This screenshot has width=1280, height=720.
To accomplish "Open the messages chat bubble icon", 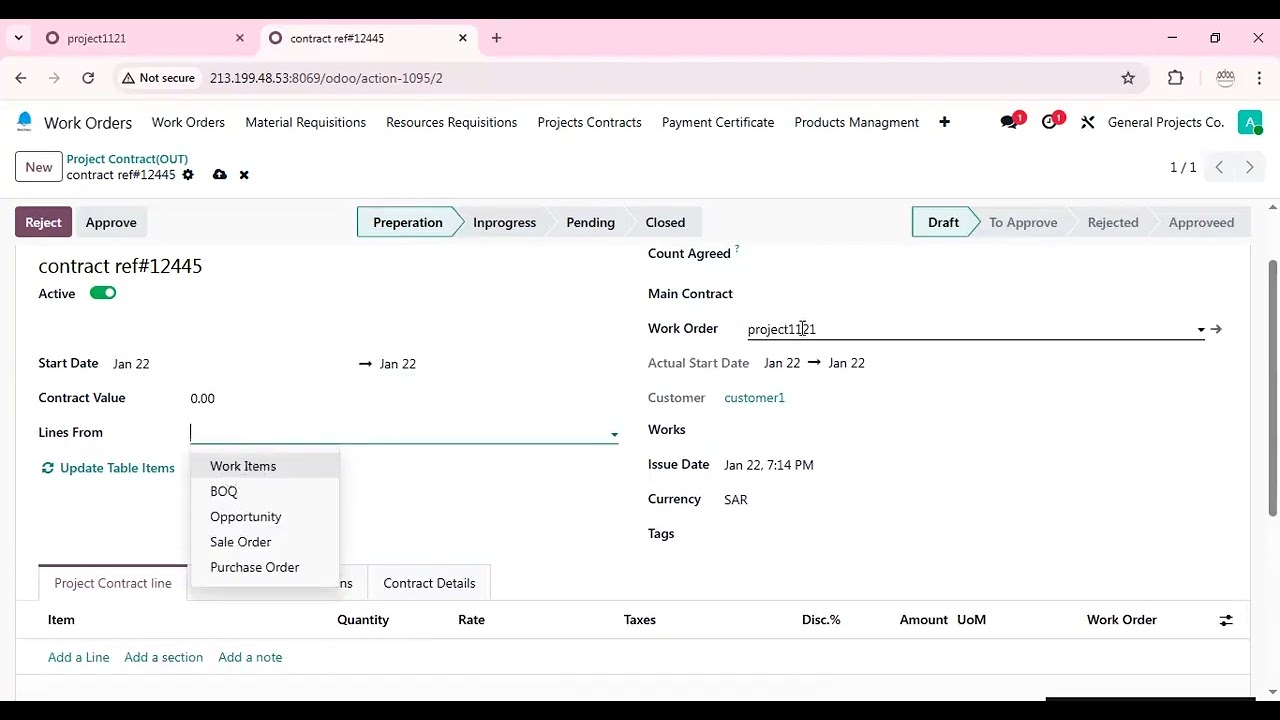I will tap(1008, 122).
